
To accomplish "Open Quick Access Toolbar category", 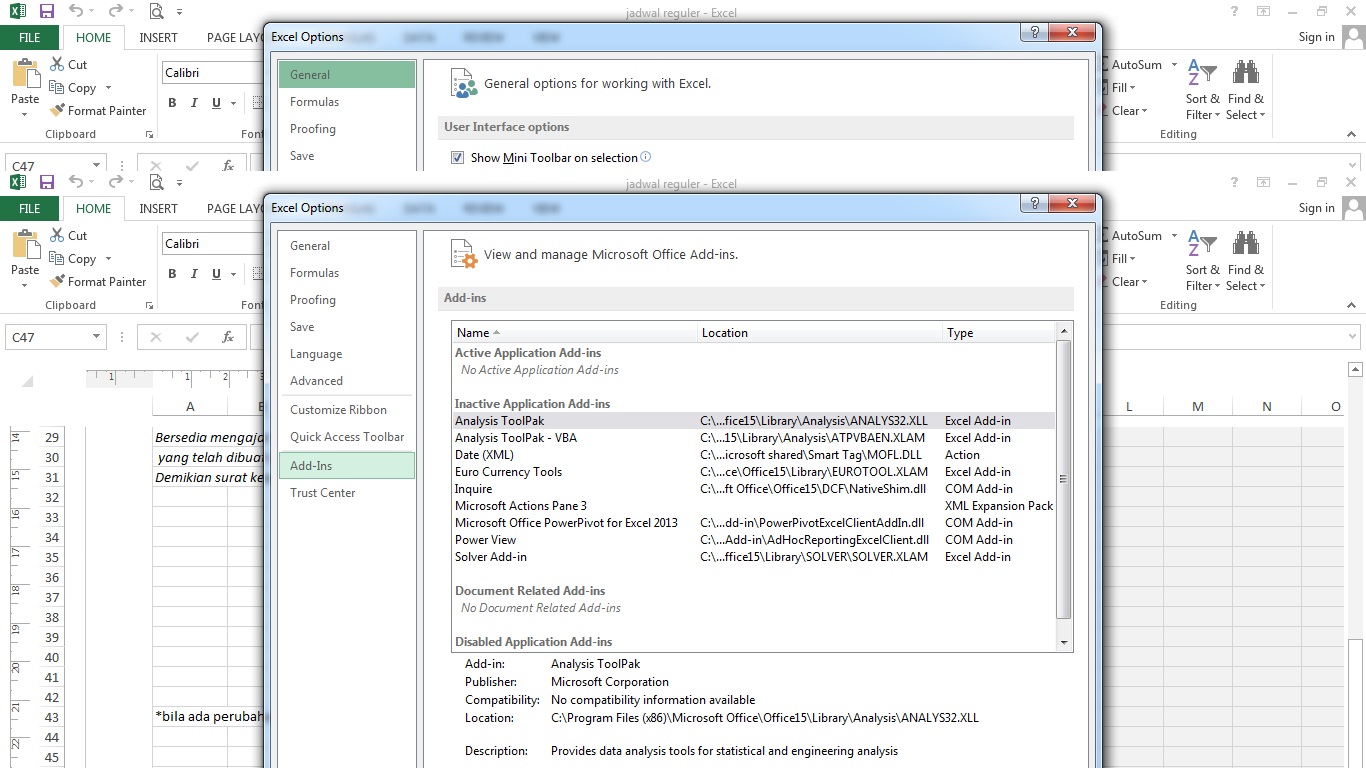I will tap(347, 437).
